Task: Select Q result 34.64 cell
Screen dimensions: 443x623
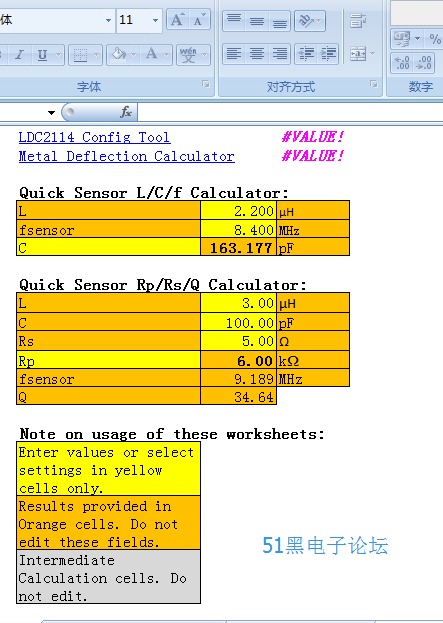Action: click(x=238, y=396)
